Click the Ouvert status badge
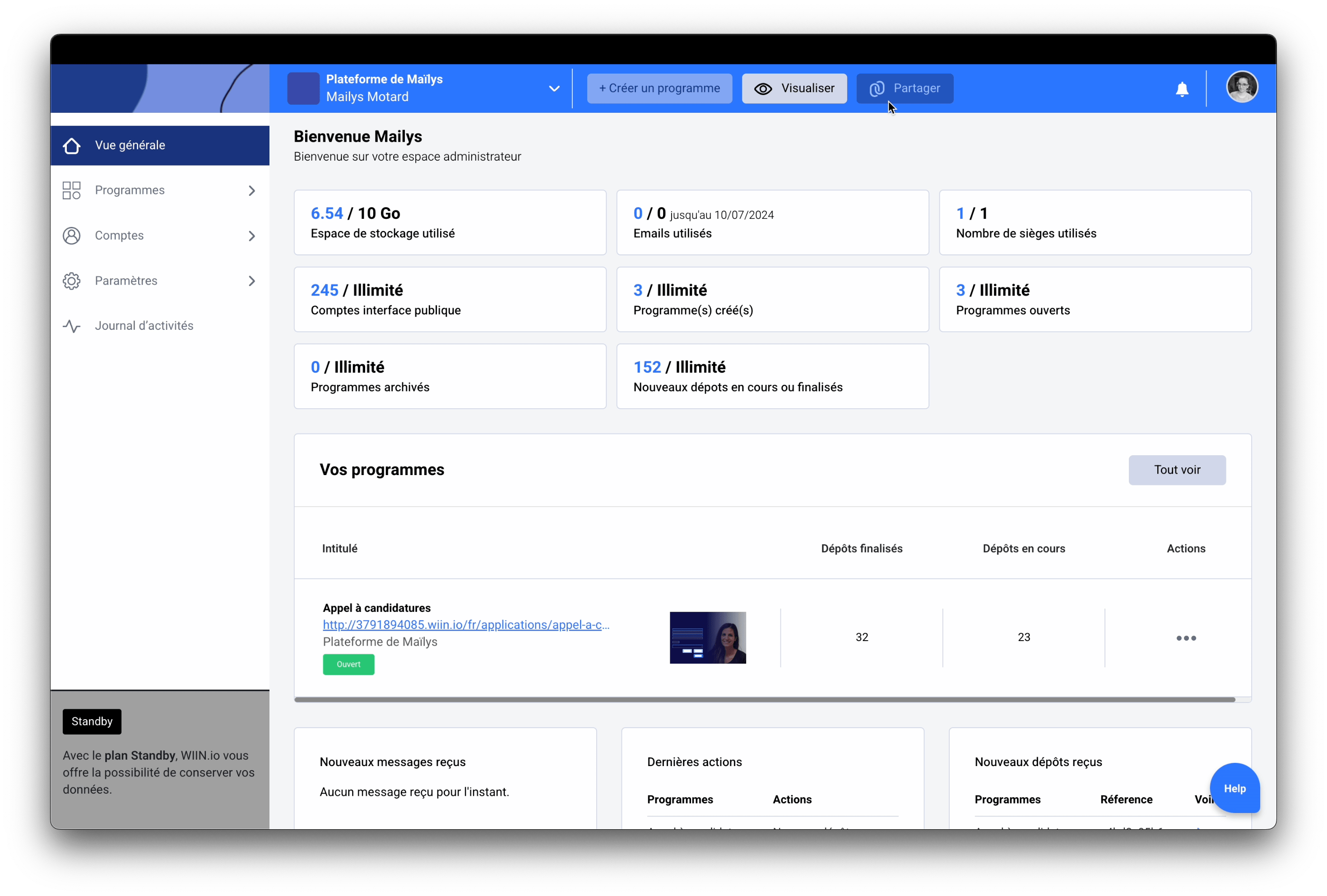The width and height of the screenshot is (1327, 896). 348,664
